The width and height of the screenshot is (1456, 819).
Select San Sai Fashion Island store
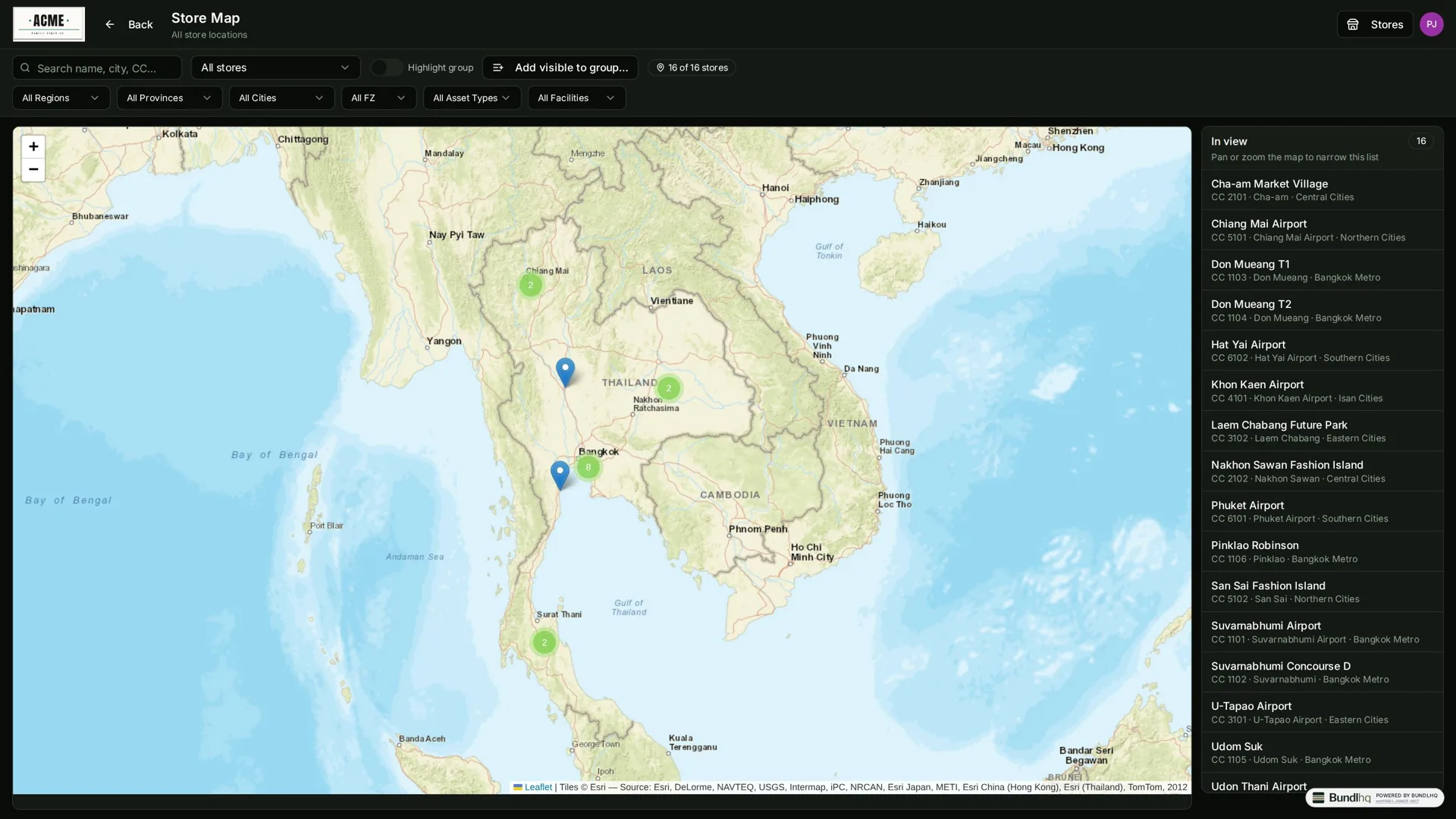click(x=1322, y=591)
